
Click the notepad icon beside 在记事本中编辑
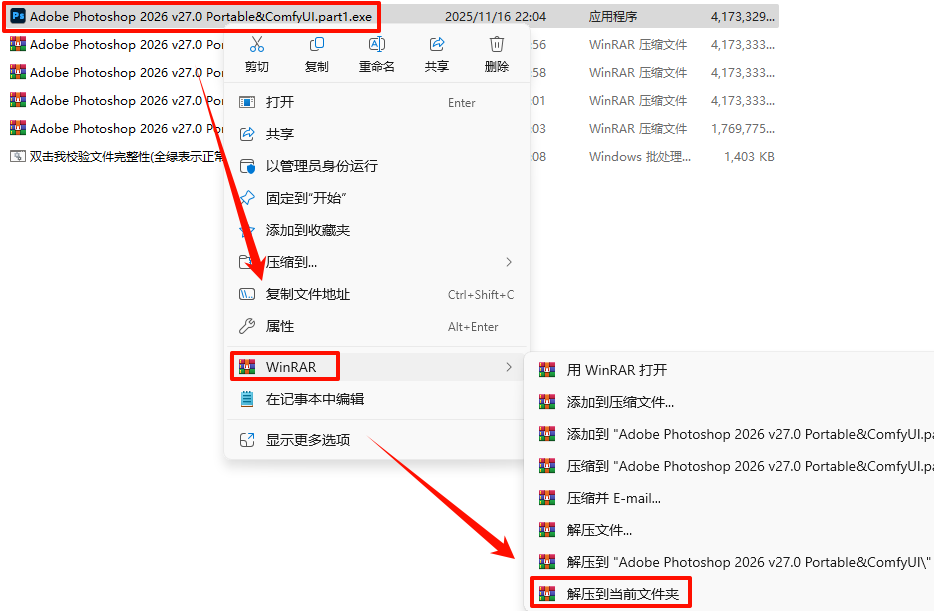[x=247, y=399]
